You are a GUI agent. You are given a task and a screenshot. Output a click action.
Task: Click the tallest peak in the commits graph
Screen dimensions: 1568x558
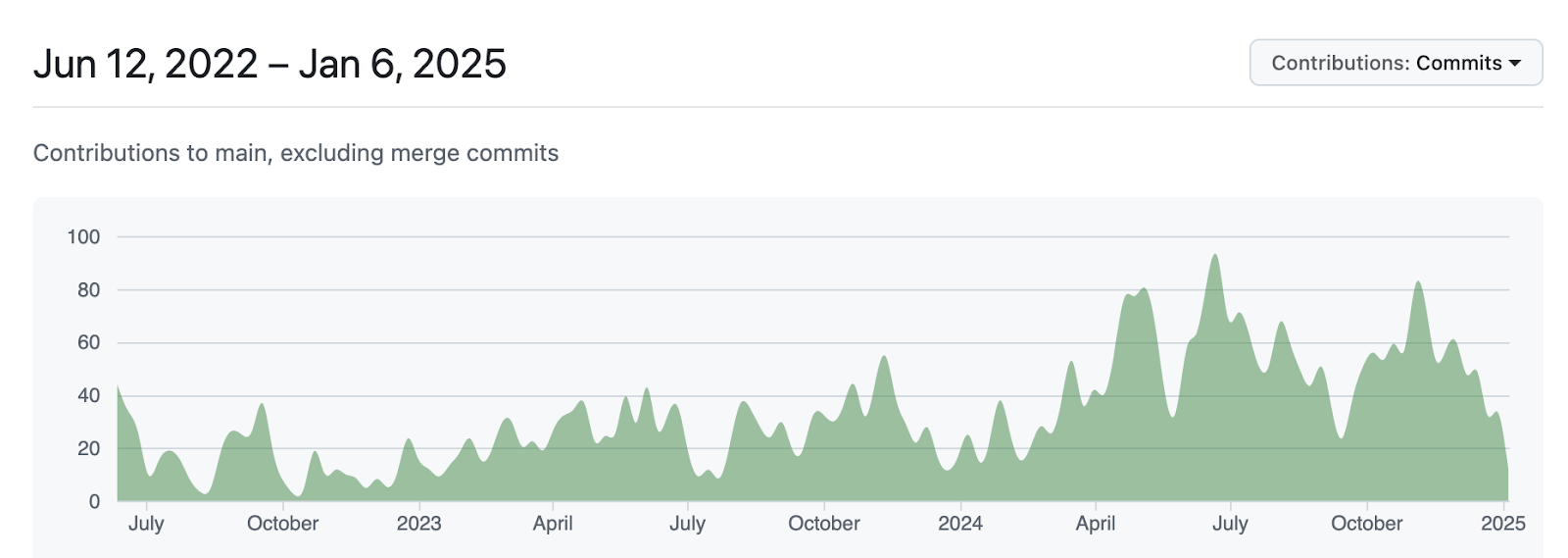(1215, 257)
